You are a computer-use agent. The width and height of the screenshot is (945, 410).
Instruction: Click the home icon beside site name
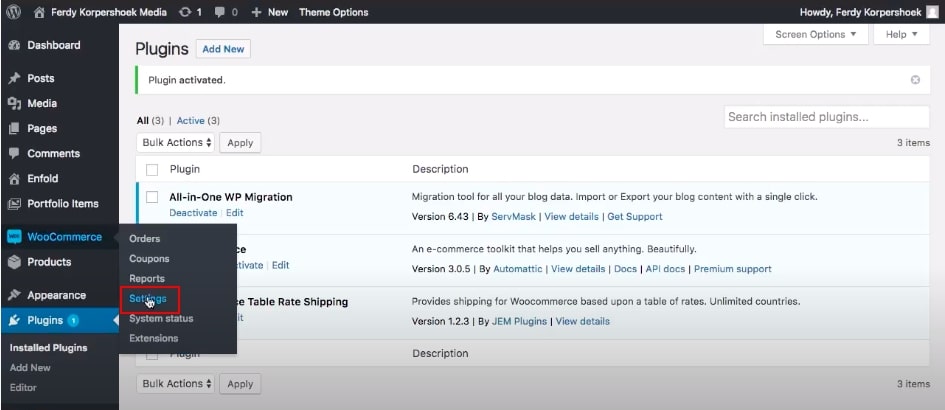pyautogui.click(x=39, y=12)
